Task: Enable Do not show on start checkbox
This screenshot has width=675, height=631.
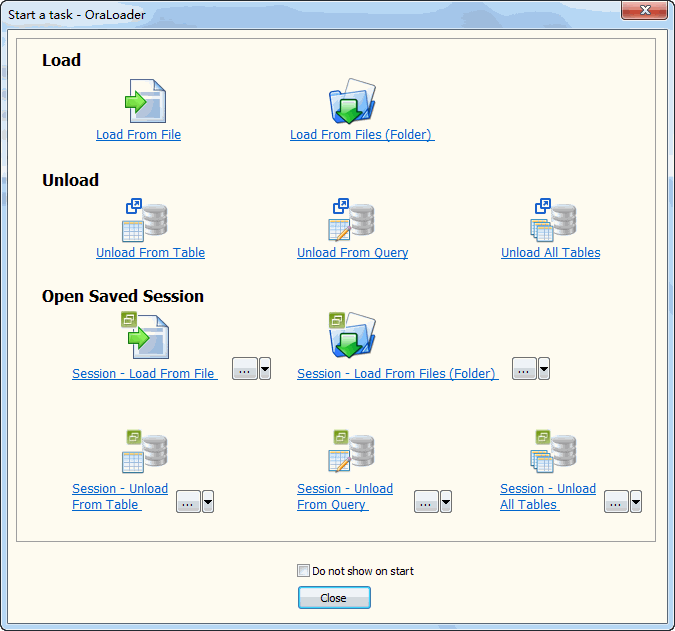Action: click(x=303, y=571)
